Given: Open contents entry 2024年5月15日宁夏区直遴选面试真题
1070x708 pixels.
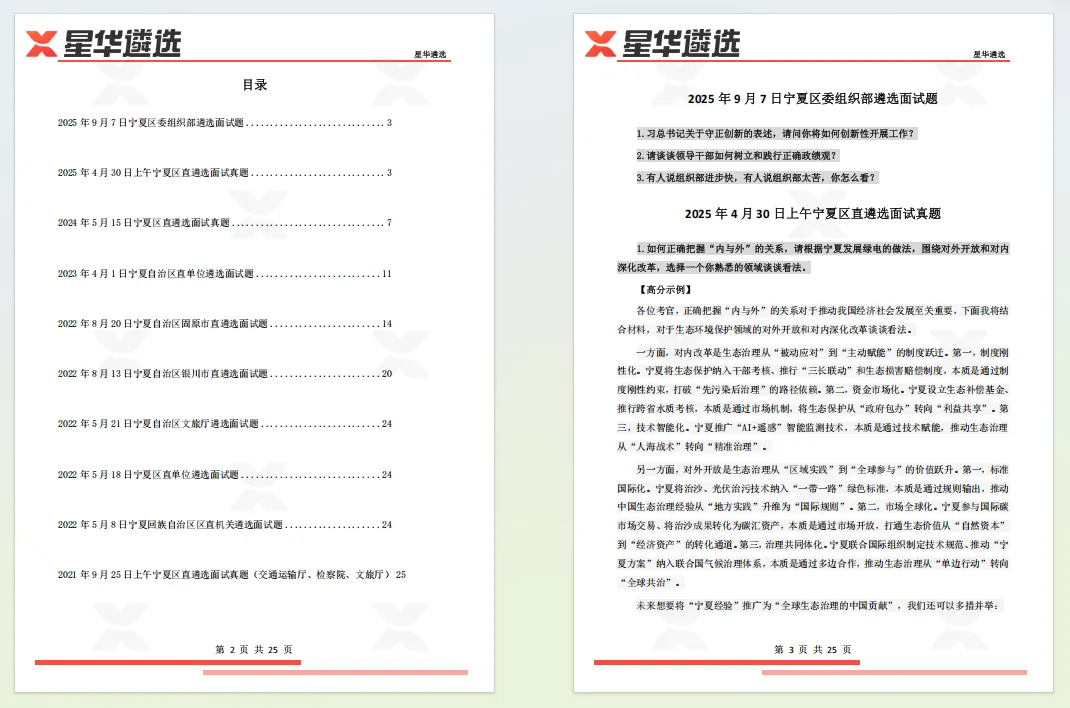Looking at the screenshot, I should coord(225,223).
